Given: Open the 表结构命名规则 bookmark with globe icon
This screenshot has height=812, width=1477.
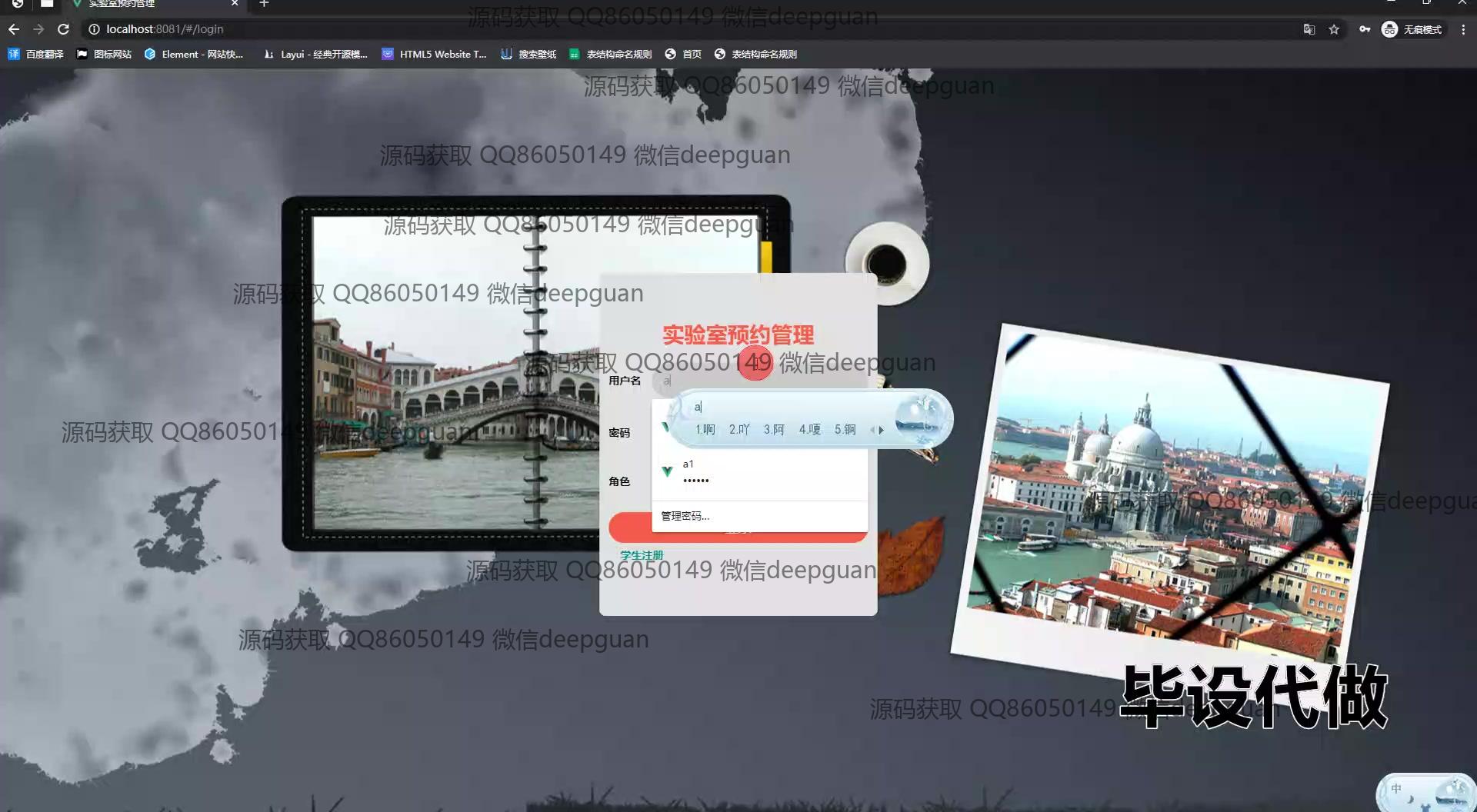Looking at the screenshot, I should [x=756, y=54].
